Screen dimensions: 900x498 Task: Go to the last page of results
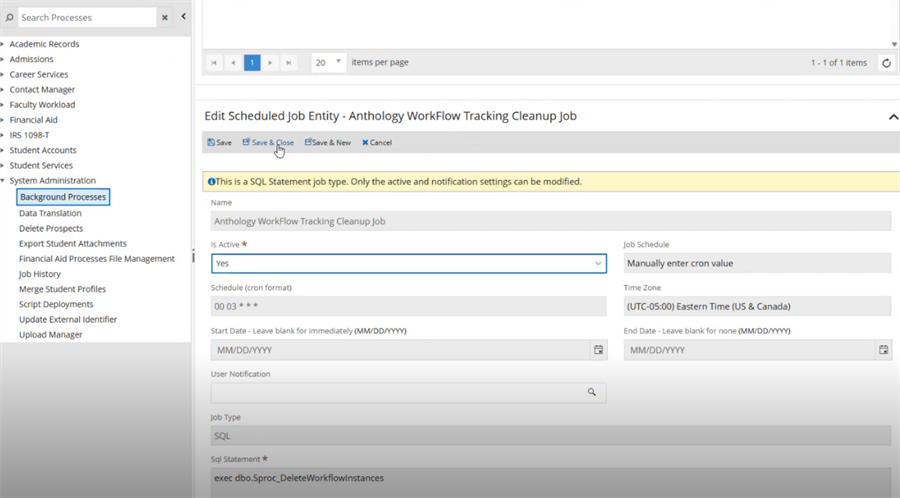(289, 63)
